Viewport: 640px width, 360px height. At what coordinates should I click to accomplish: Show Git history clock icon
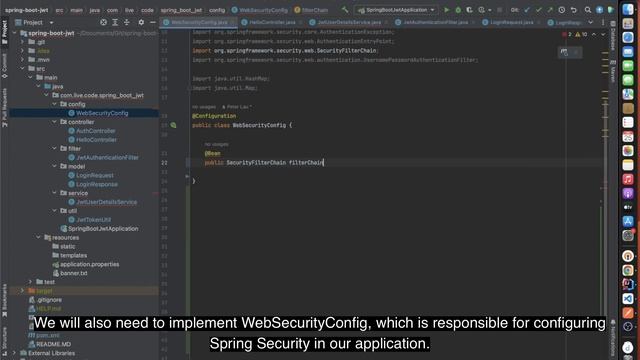(562, 10)
